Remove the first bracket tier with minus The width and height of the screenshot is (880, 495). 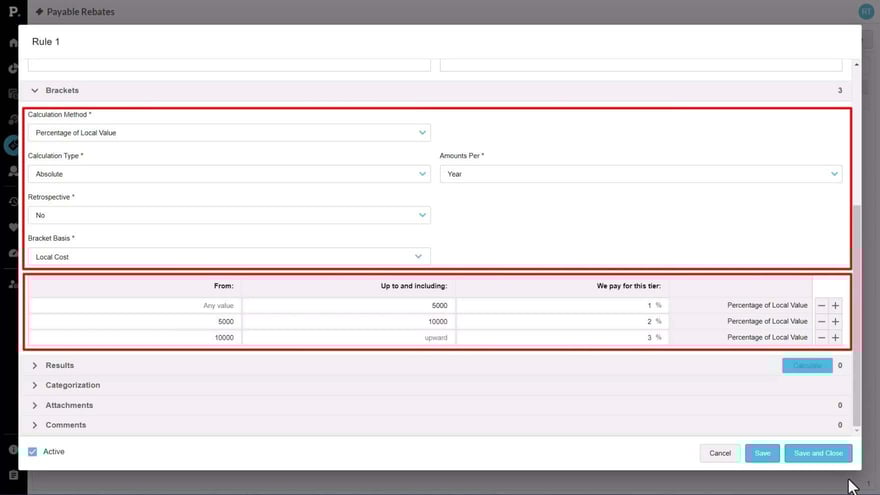[821, 305]
